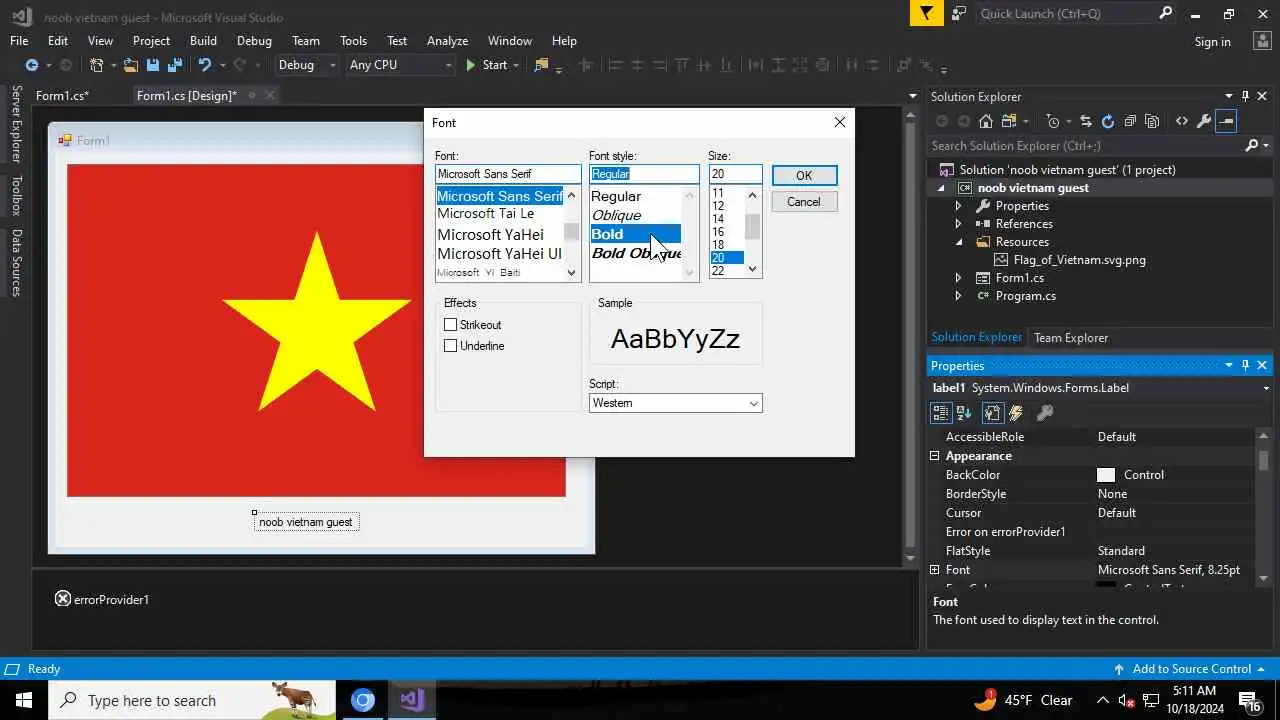Click Solution Explorer search magnifier icon
The width and height of the screenshot is (1280, 720).
(x=1252, y=146)
